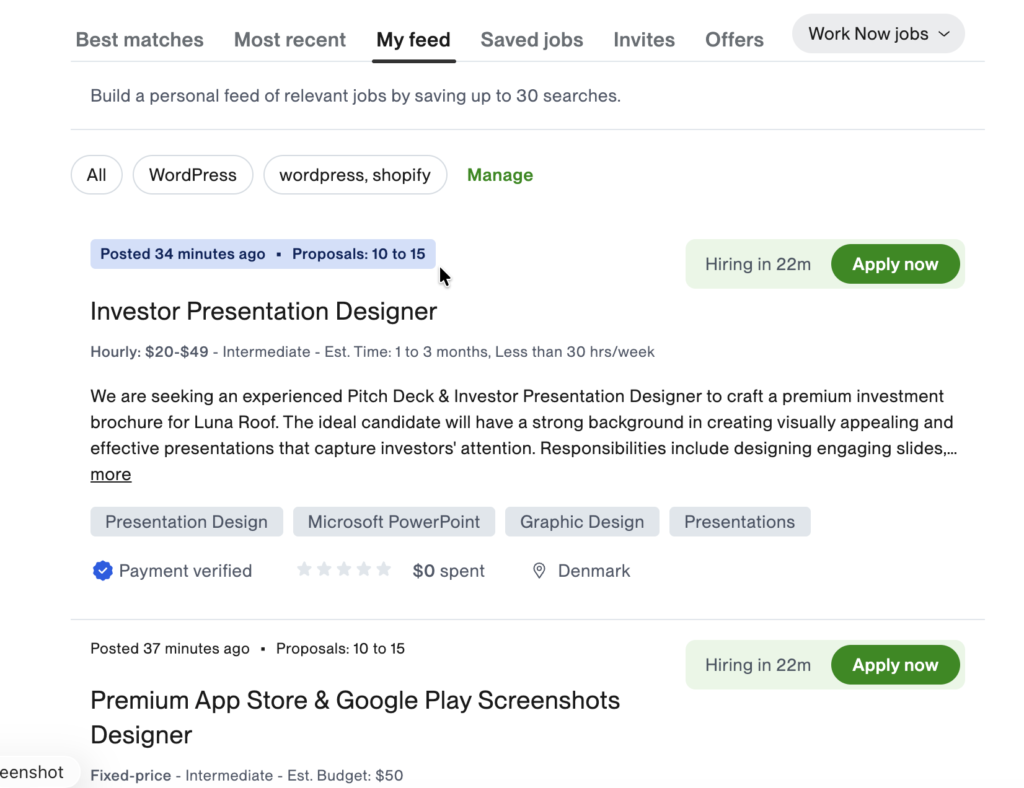Screen dimensions: 1024x788
Task: Click Hourly: $20-$49 rate details line
Action: [372, 352]
